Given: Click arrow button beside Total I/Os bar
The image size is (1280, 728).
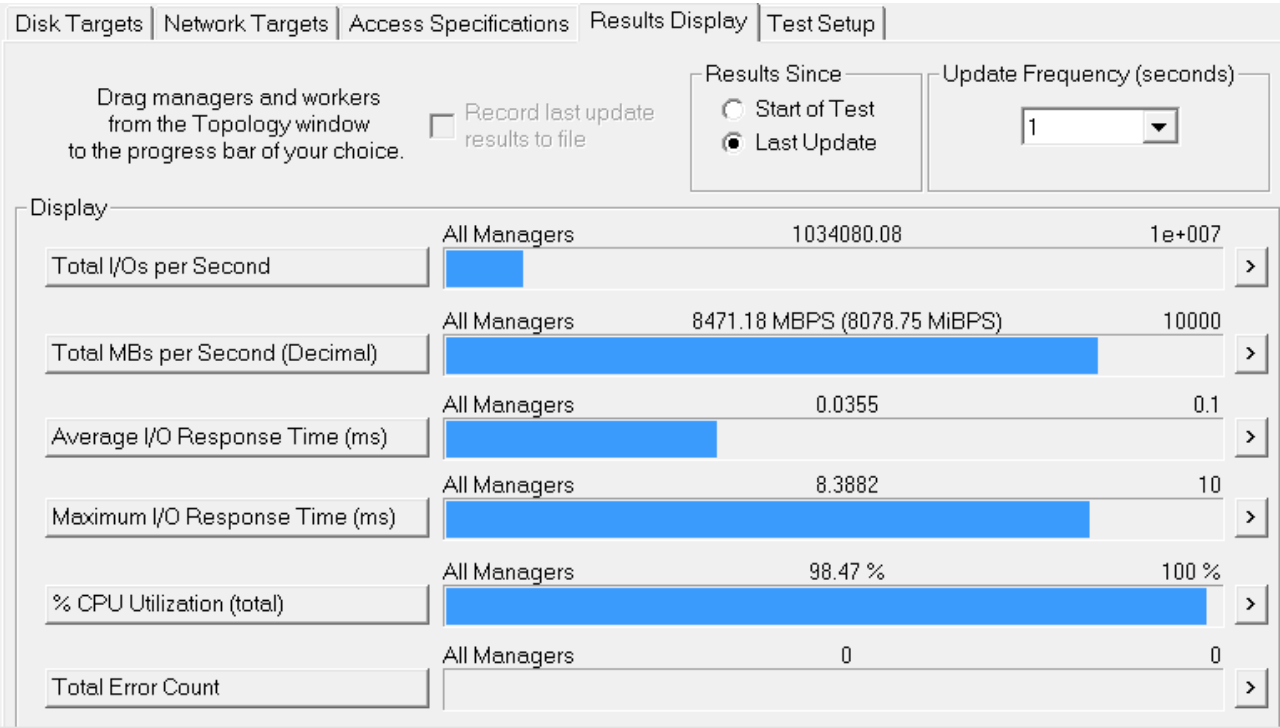Looking at the screenshot, I should (1248, 267).
